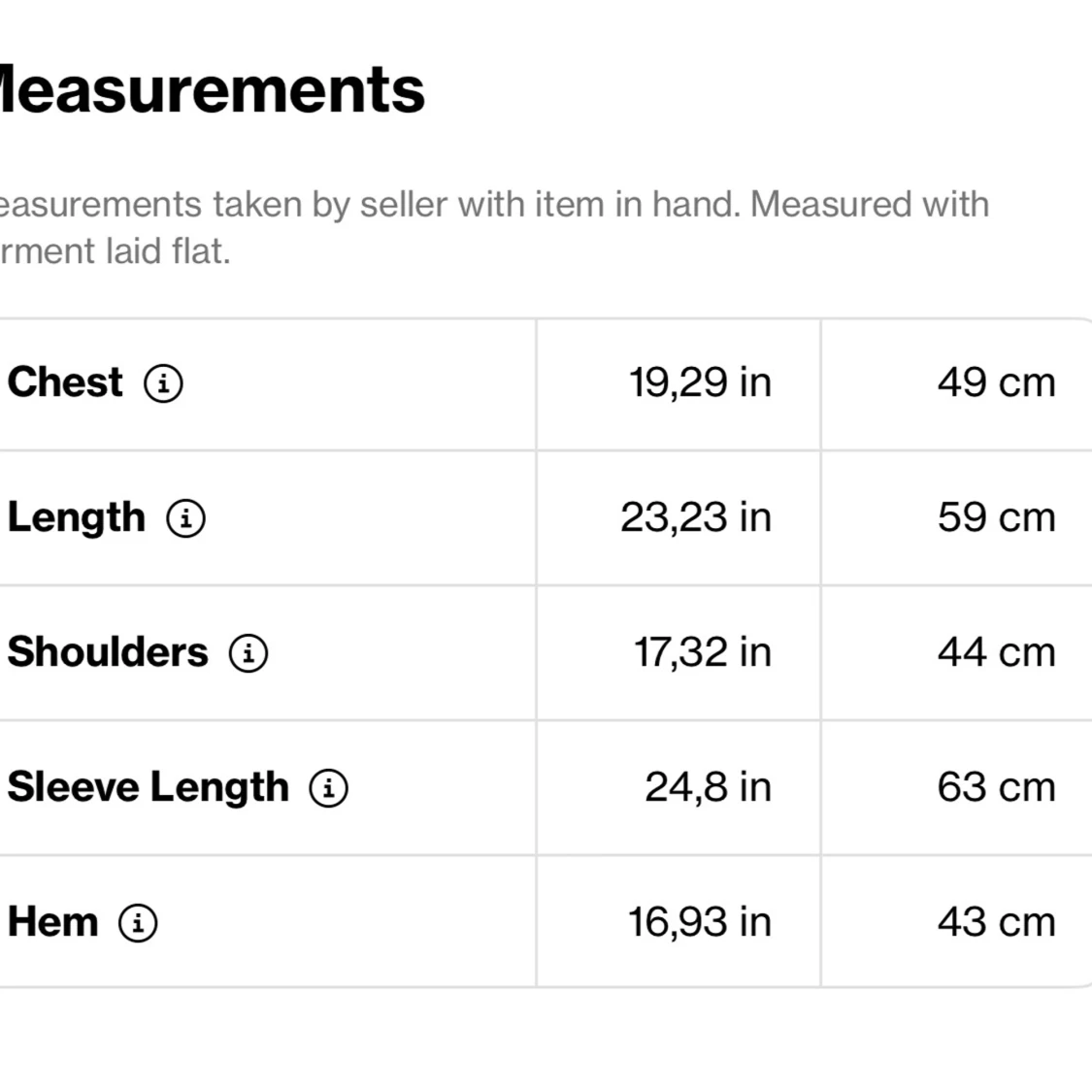Select the Shoulders row label
The width and height of the screenshot is (1092, 1092).
108,652
